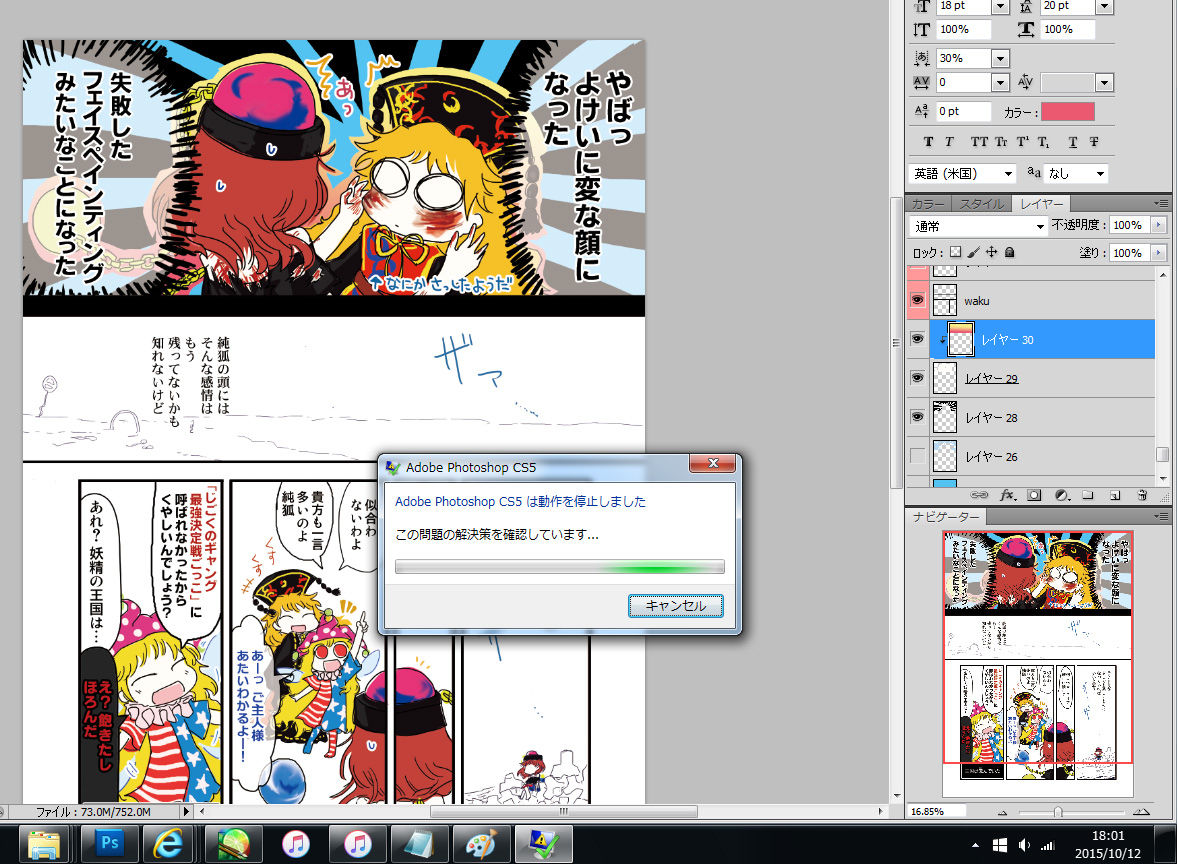Add a layer style with fx icon
Screen dimensions: 1178x868
click(1007, 495)
